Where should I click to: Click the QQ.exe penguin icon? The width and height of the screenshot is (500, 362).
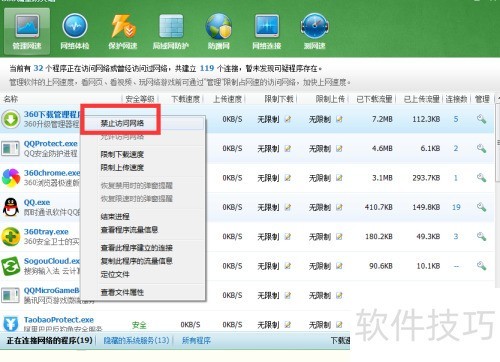tap(11, 207)
